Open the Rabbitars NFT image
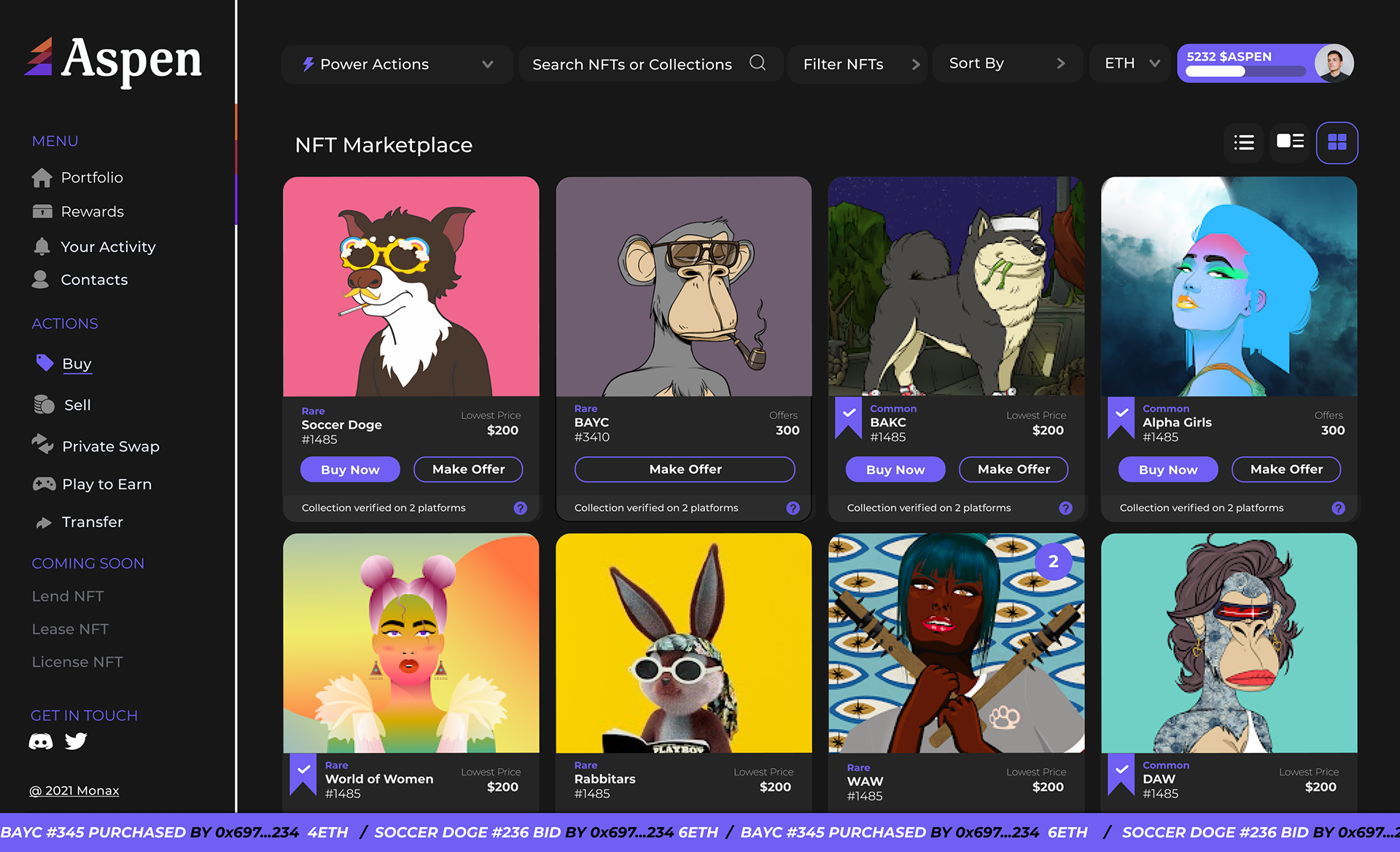The height and width of the screenshot is (852, 1400). [684, 643]
